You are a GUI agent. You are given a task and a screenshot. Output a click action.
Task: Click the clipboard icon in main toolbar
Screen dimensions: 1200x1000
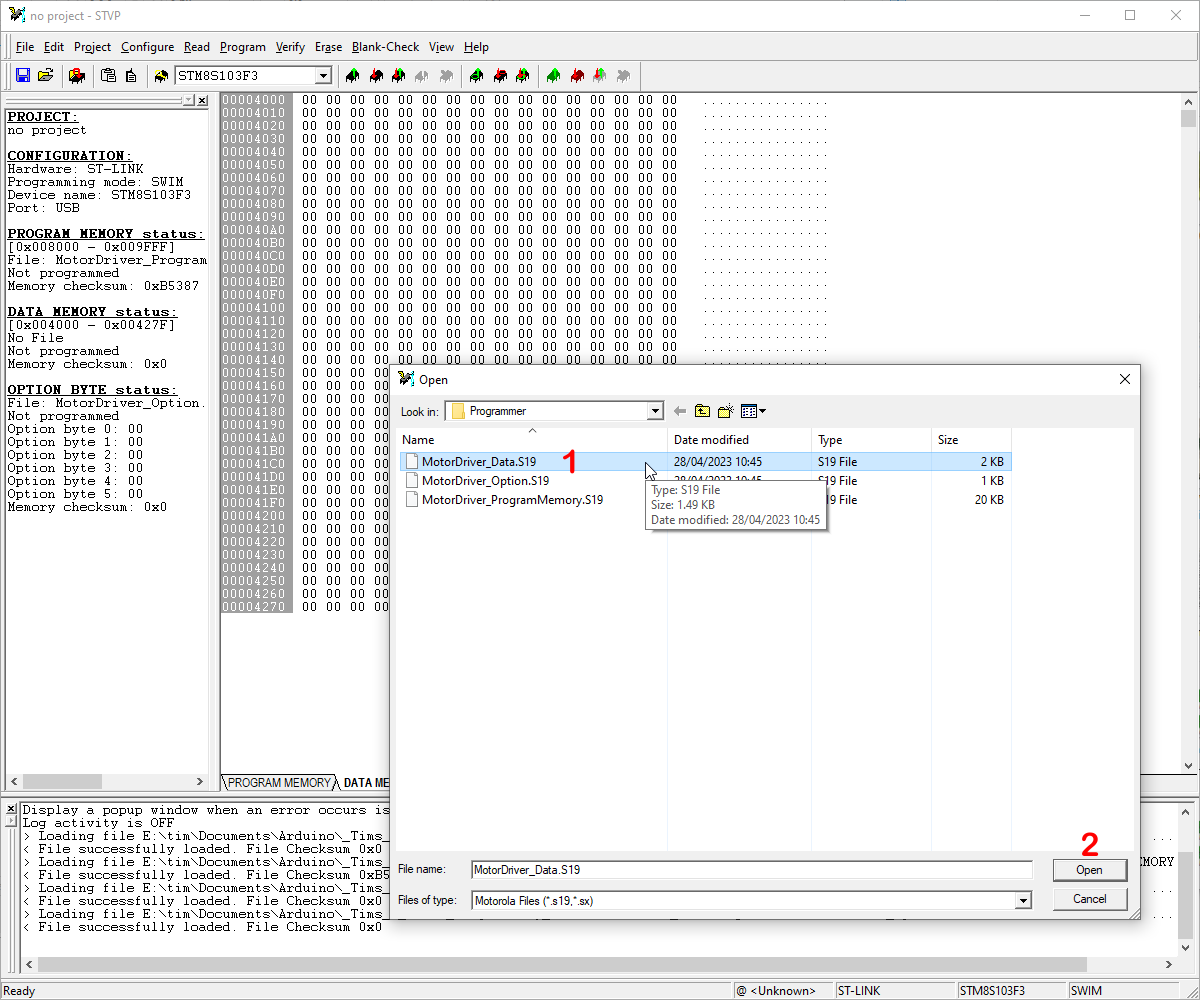tap(108, 76)
